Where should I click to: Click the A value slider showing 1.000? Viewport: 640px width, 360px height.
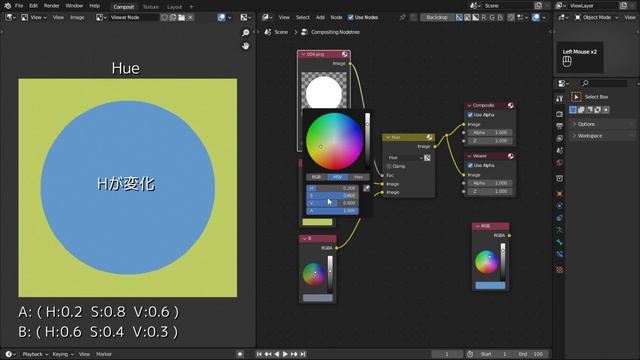click(333, 211)
